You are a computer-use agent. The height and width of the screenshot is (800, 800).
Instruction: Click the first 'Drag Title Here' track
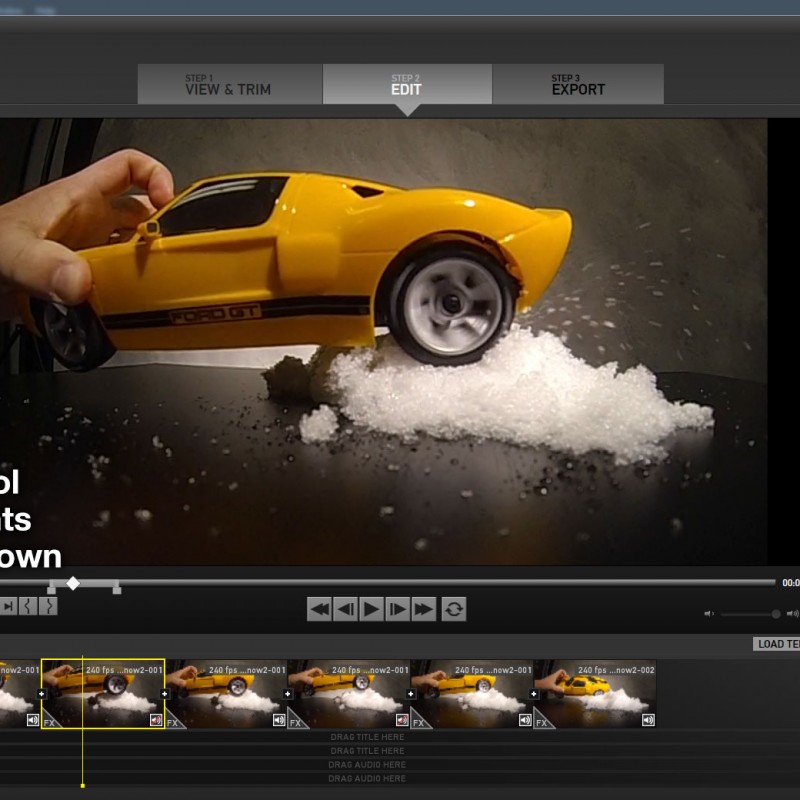367,737
